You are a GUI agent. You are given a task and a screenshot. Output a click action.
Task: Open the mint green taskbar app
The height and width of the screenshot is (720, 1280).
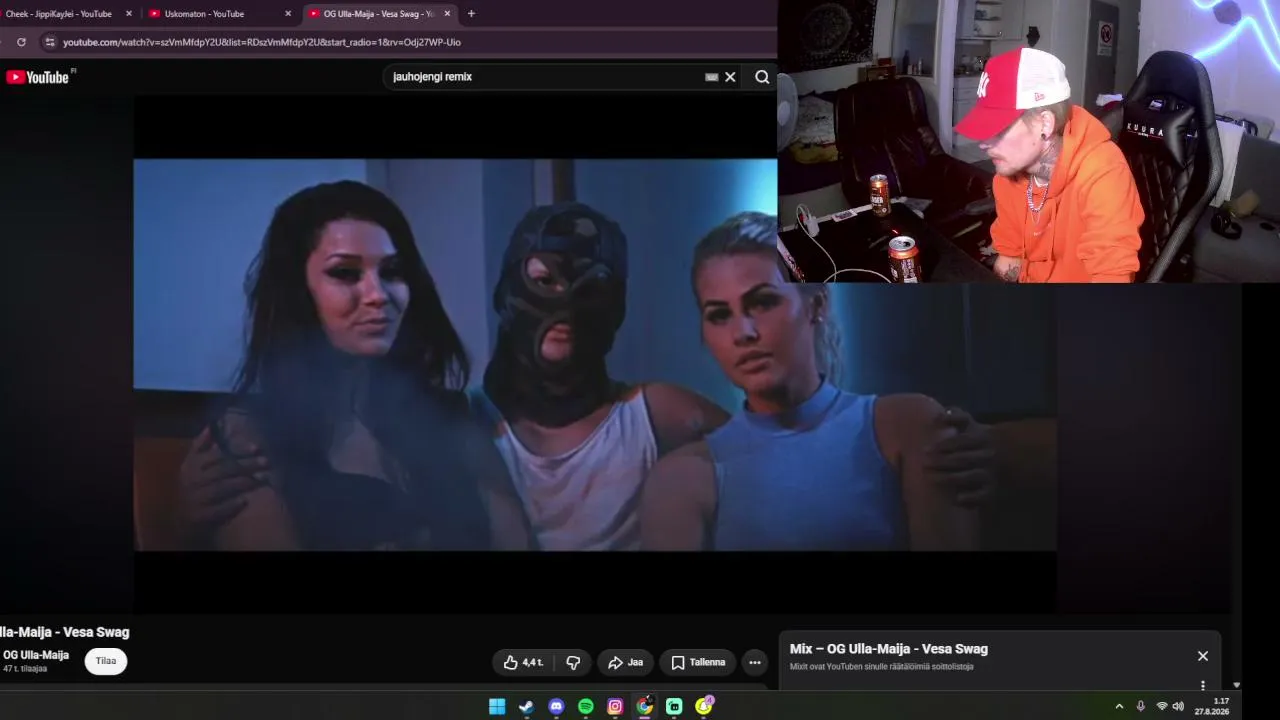point(674,706)
